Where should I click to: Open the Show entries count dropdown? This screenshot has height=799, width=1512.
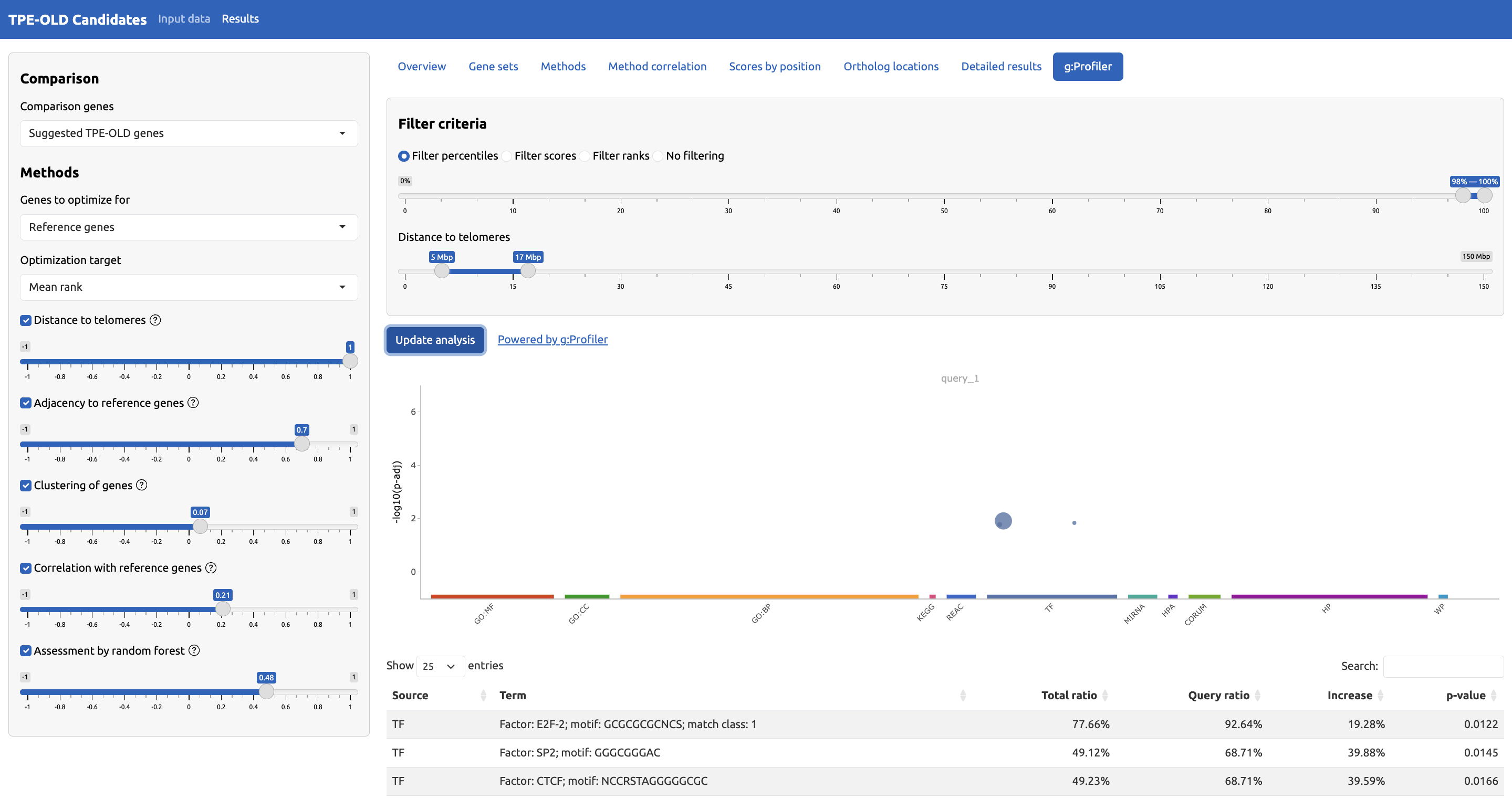pos(440,666)
